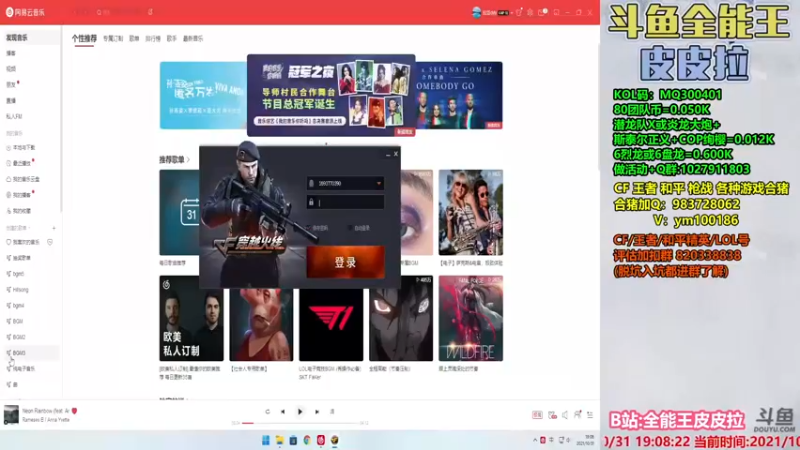800x450 pixels.
Task: Add a new playlist with plus icon
Action: 54,228
